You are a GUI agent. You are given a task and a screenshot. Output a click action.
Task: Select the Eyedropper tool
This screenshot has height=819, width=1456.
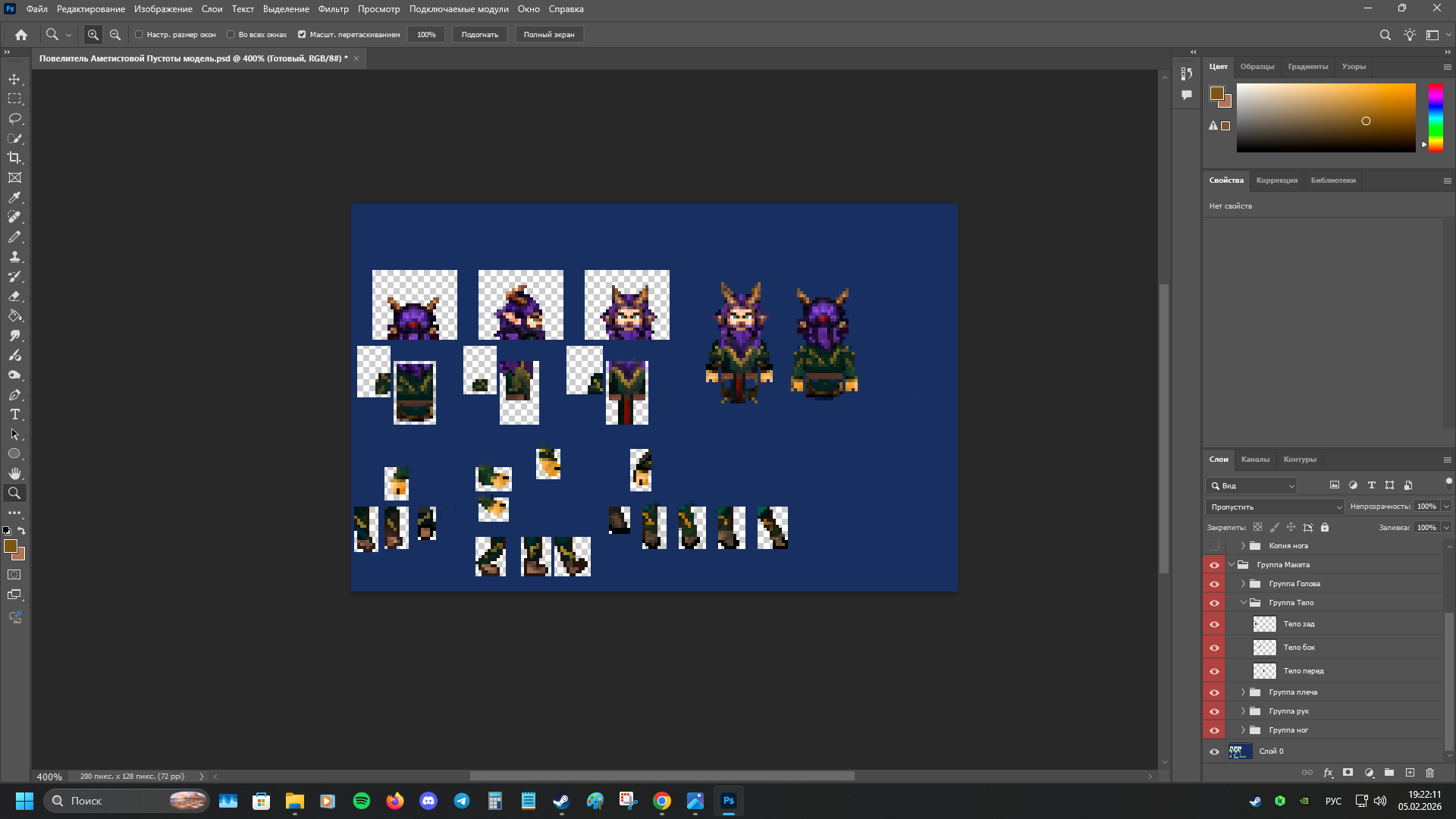(x=14, y=198)
